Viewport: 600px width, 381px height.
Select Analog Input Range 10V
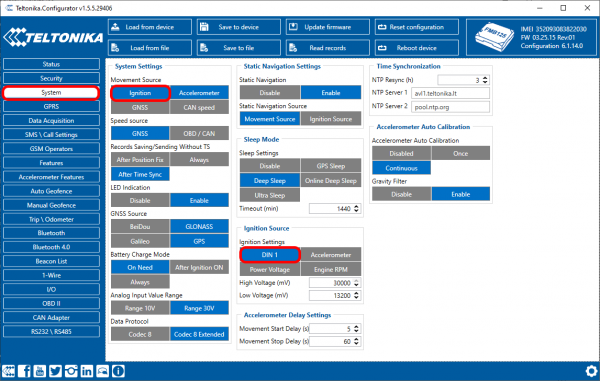click(140, 308)
